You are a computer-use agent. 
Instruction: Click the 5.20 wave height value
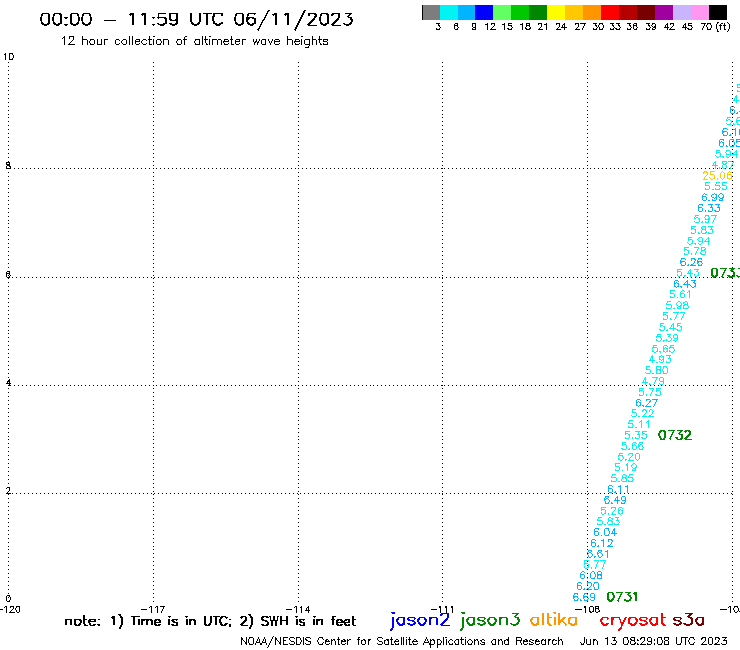[x=629, y=457]
